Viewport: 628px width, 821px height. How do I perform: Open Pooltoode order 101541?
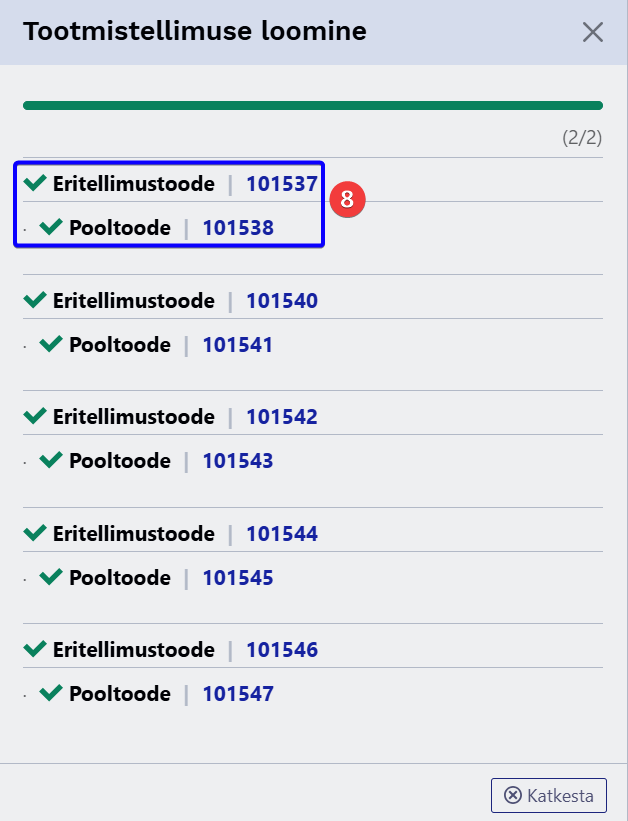[x=238, y=345]
